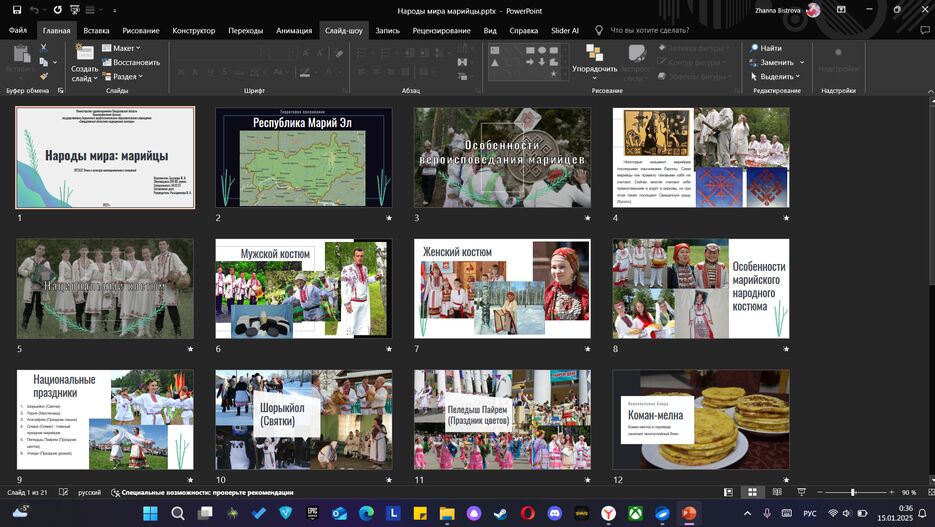The image size is (935, 527).
Task: Start Slide Show from status bar icon
Action: click(801, 492)
